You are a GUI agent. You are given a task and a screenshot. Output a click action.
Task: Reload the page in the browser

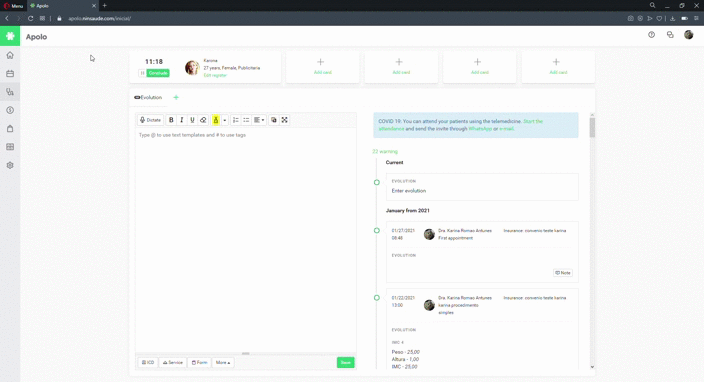point(31,18)
